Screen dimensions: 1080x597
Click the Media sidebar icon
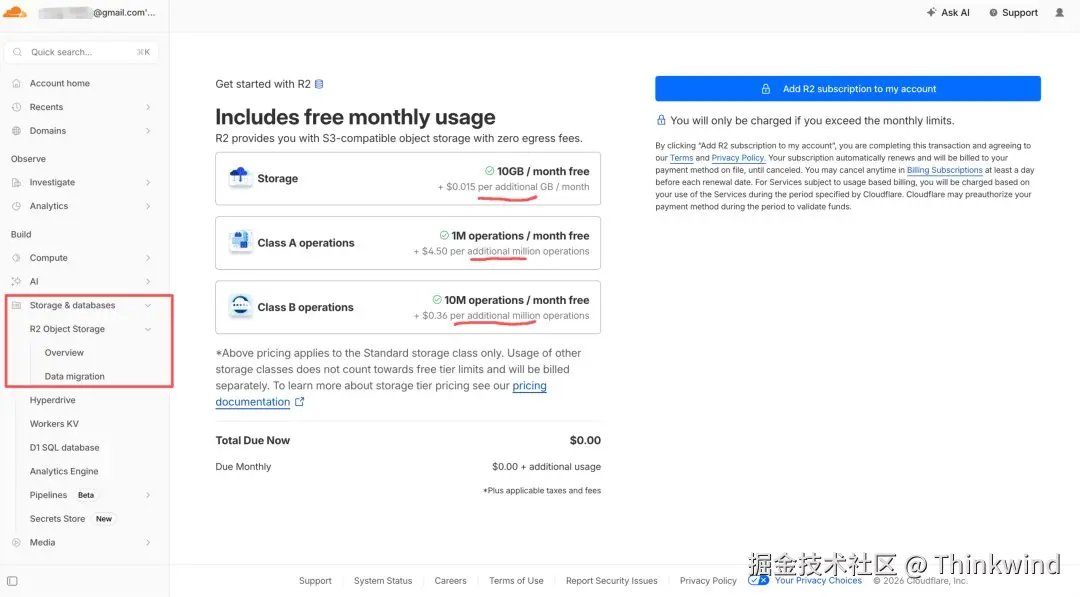pyautogui.click(x=17, y=543)
